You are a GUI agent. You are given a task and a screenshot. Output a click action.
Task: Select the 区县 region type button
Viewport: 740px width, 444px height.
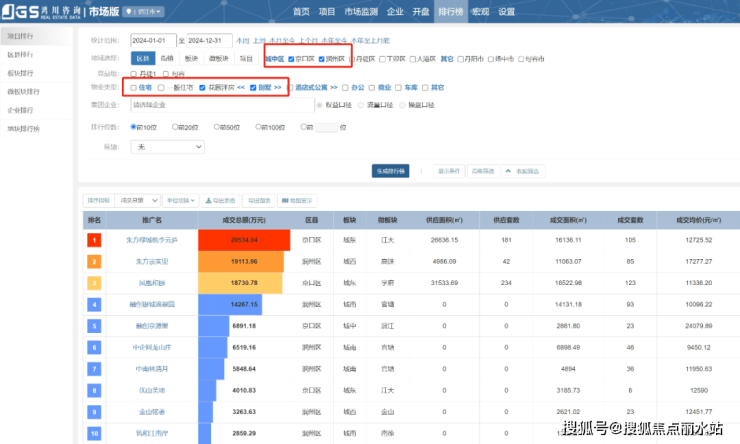[143, 59]
